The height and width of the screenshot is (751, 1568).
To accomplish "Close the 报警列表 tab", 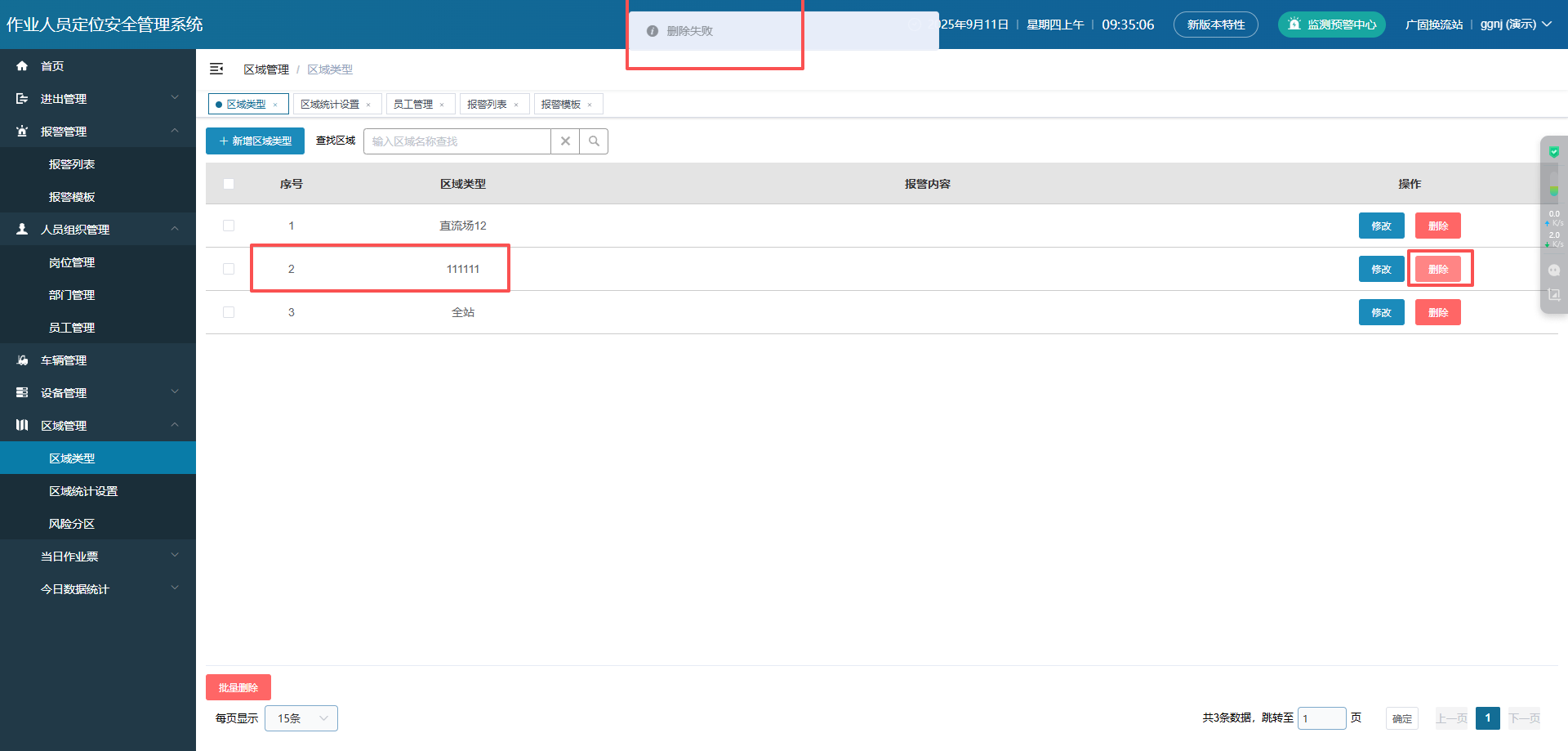I will 516,105.
